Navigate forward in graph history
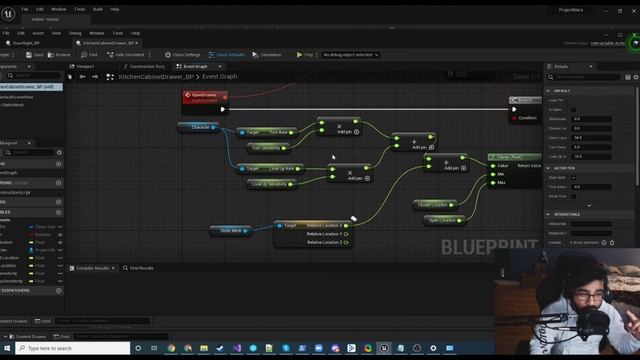The image size is (640, 360). (95, 77)
